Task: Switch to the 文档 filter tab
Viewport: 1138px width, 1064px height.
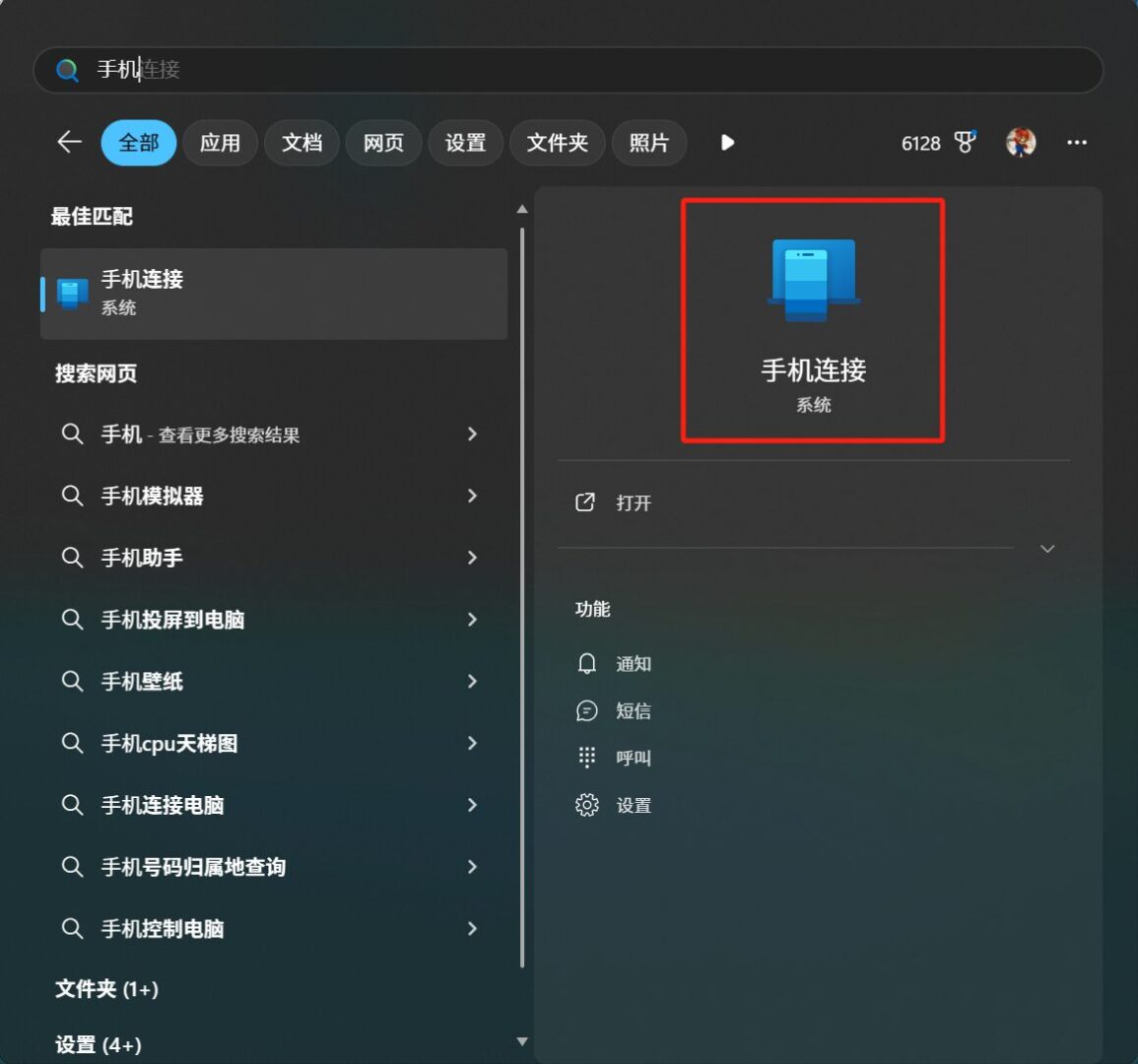Action: 301,142
